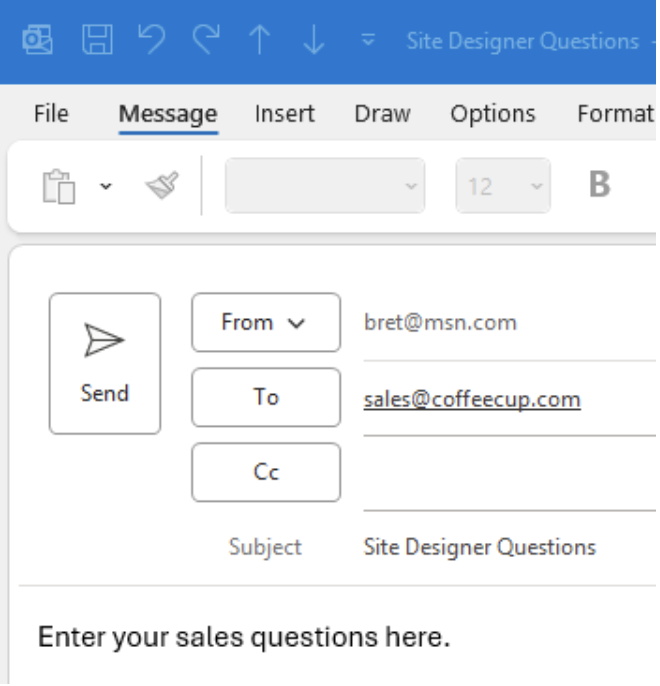Image resolution: width=660 pixels, height=686 pixels.
Task: Open the Format Text tab
Action: click(x=615, y=114)
